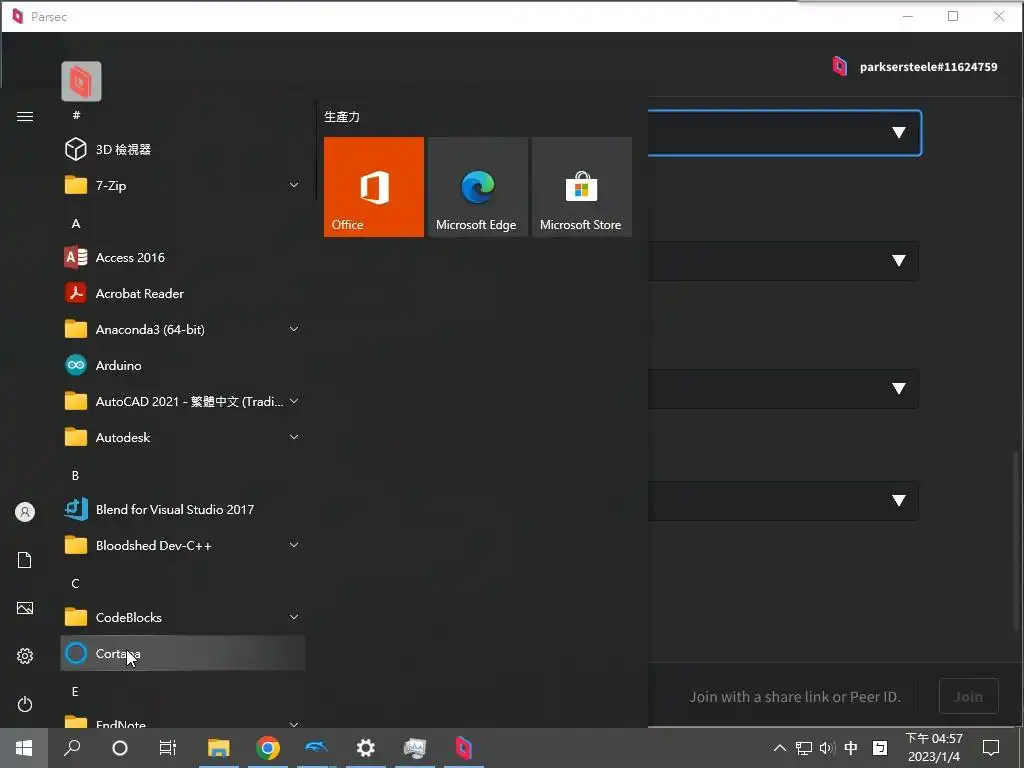Open the monitor-app icon on taskbar
Screen dimensions: 1024x768
coord(415,748)
